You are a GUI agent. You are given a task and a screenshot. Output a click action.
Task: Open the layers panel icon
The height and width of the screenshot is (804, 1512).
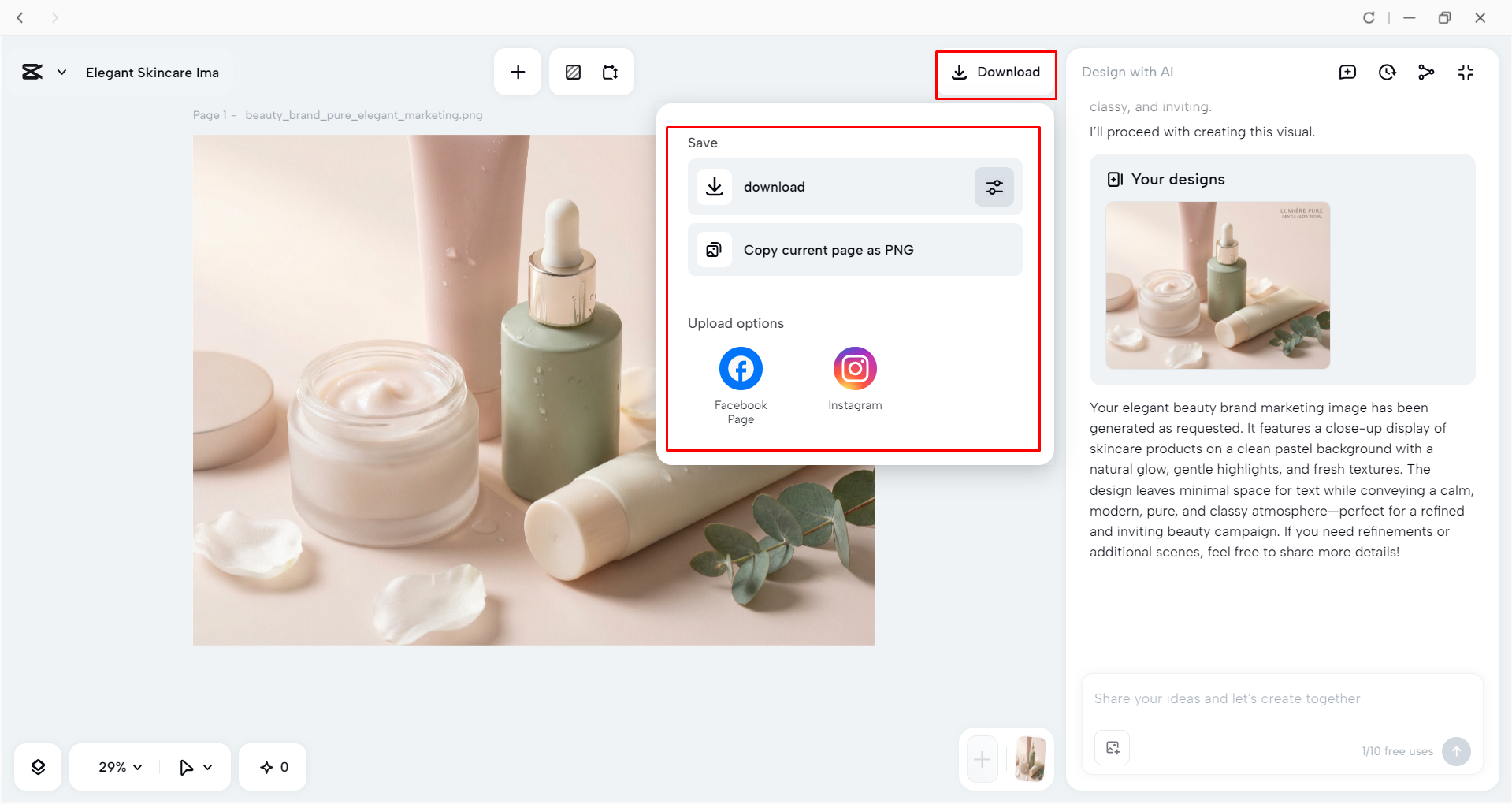pos(38,767)
